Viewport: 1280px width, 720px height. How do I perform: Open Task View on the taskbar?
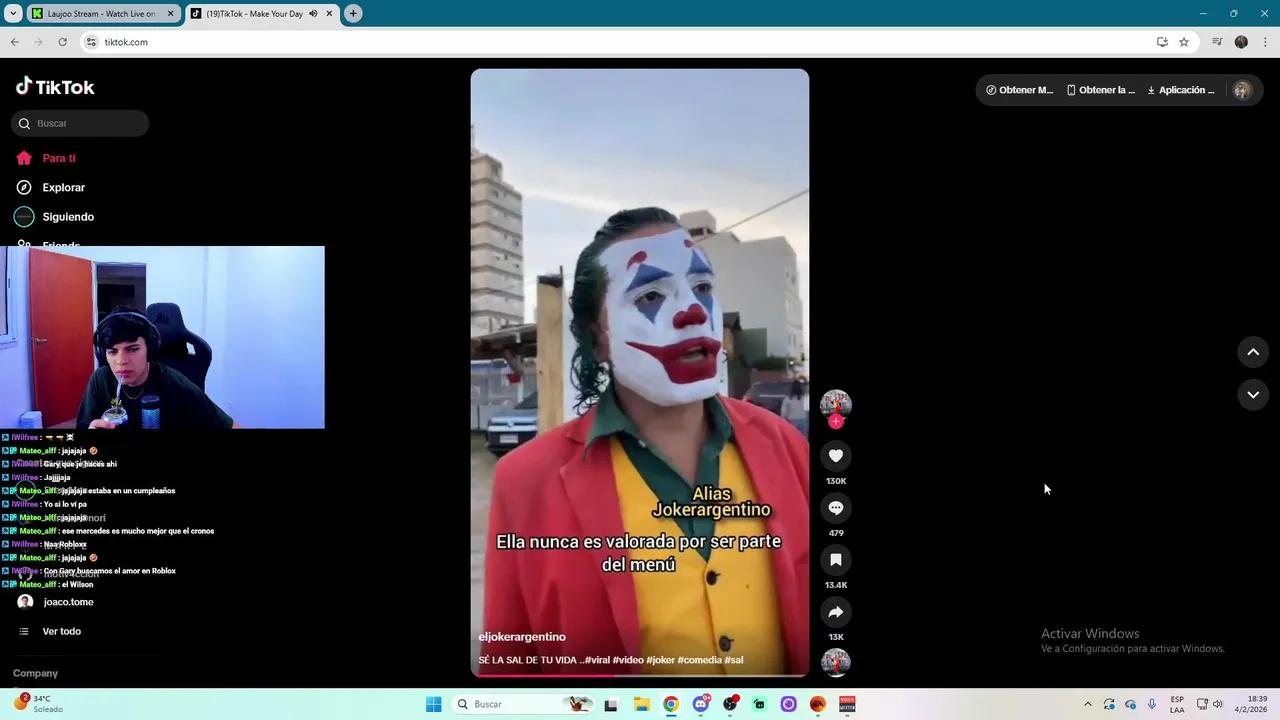coord(611,704)
